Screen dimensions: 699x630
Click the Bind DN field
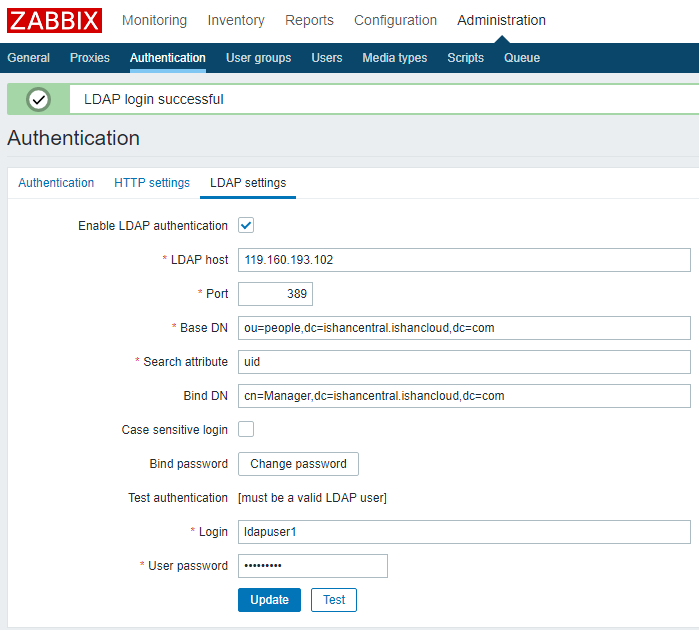(x=464, y=396)
